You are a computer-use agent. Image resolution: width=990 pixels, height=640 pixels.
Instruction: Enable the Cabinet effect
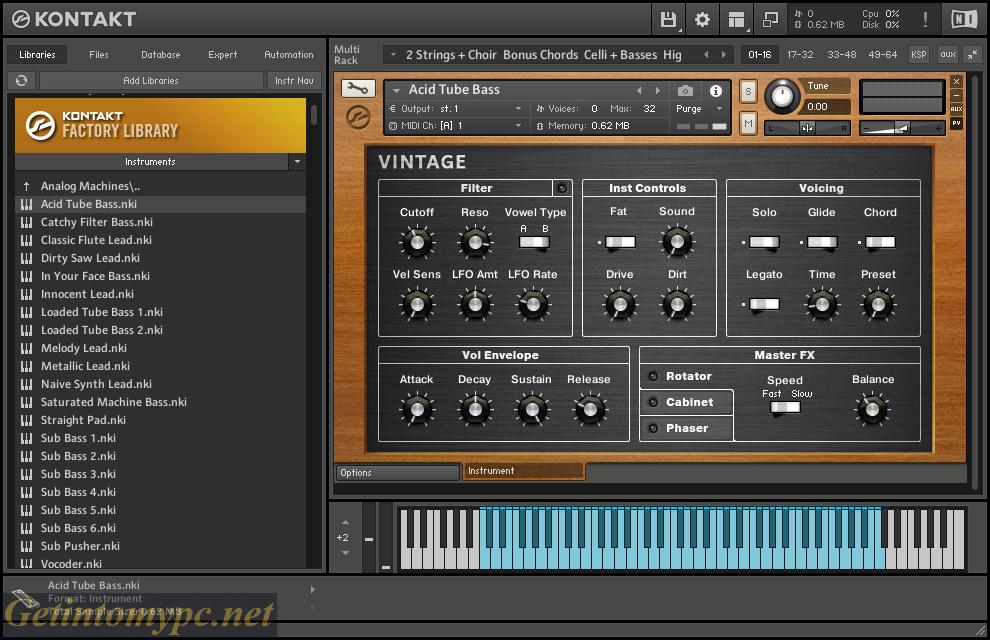pyautogui.click(x=653, y=402)
